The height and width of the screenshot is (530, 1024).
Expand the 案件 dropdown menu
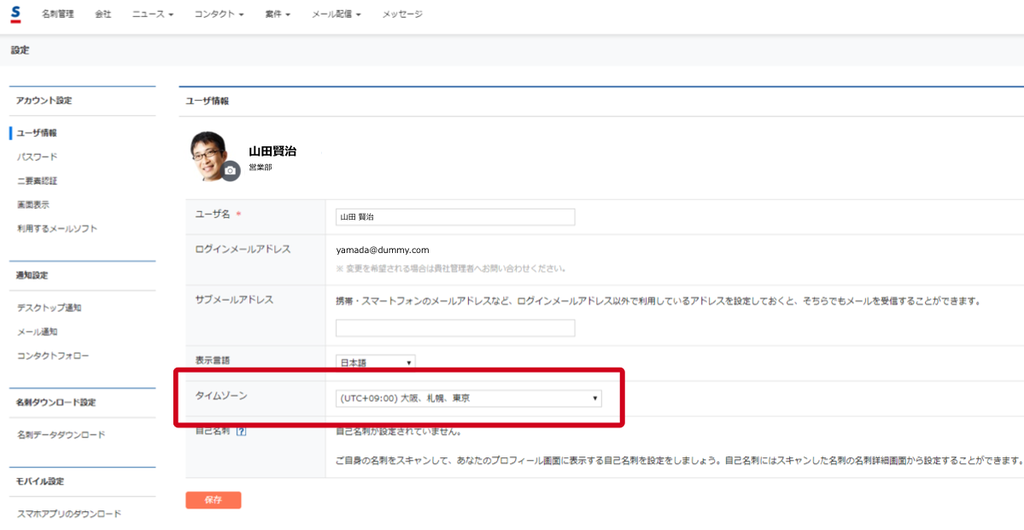[278, 14]
